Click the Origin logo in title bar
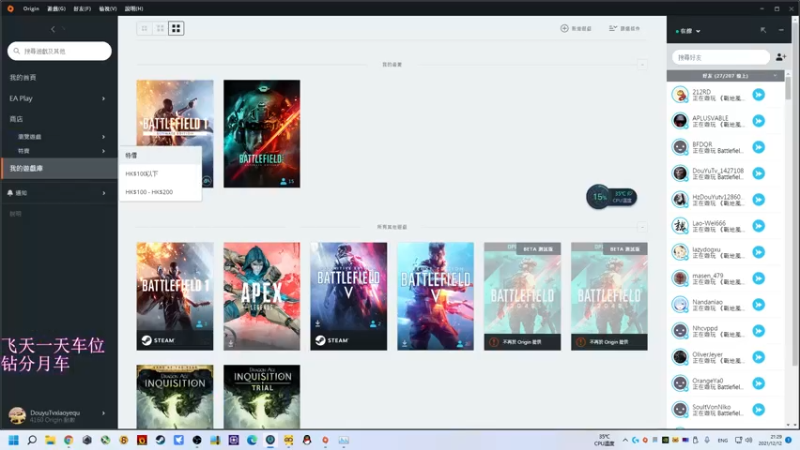 pos(10,9)
